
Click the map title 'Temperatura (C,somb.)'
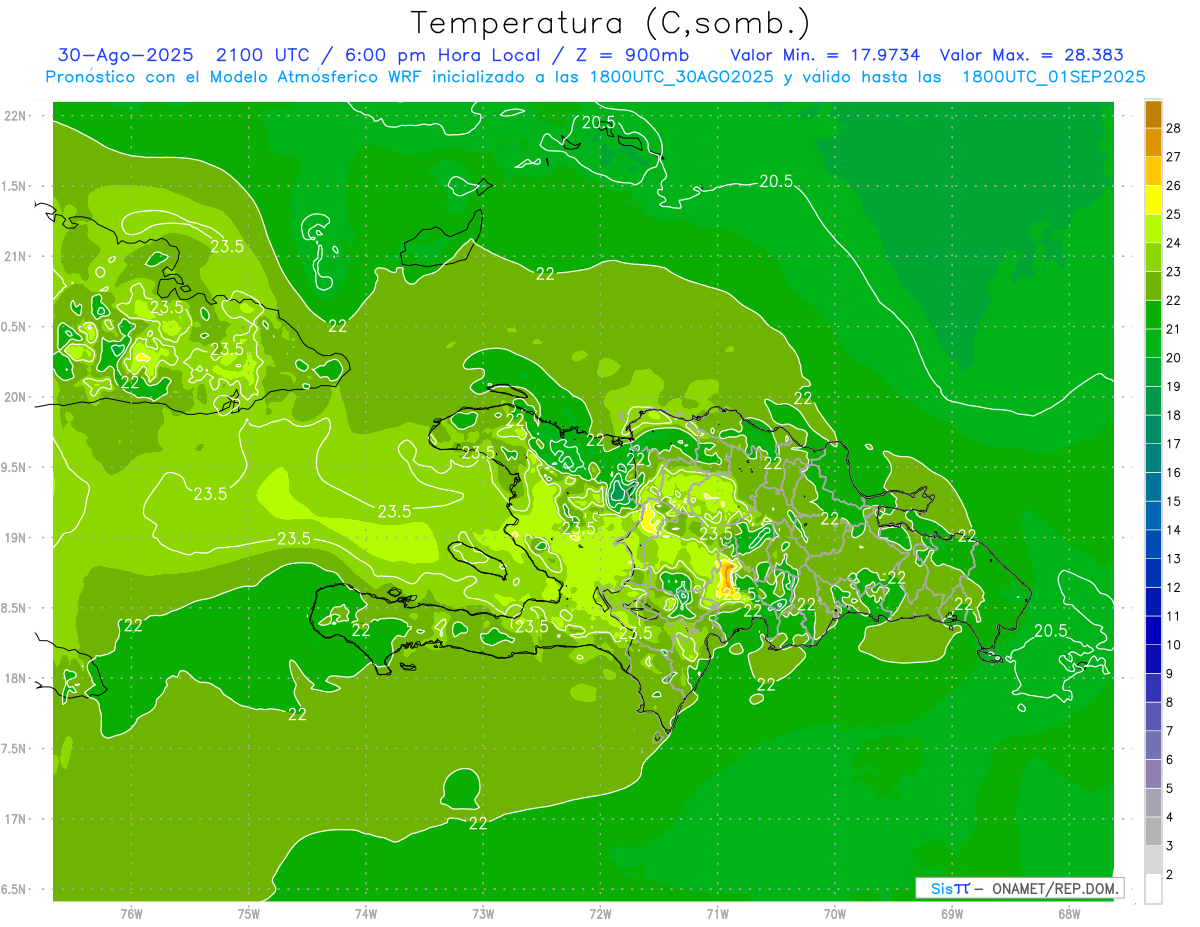pos(611,23)
